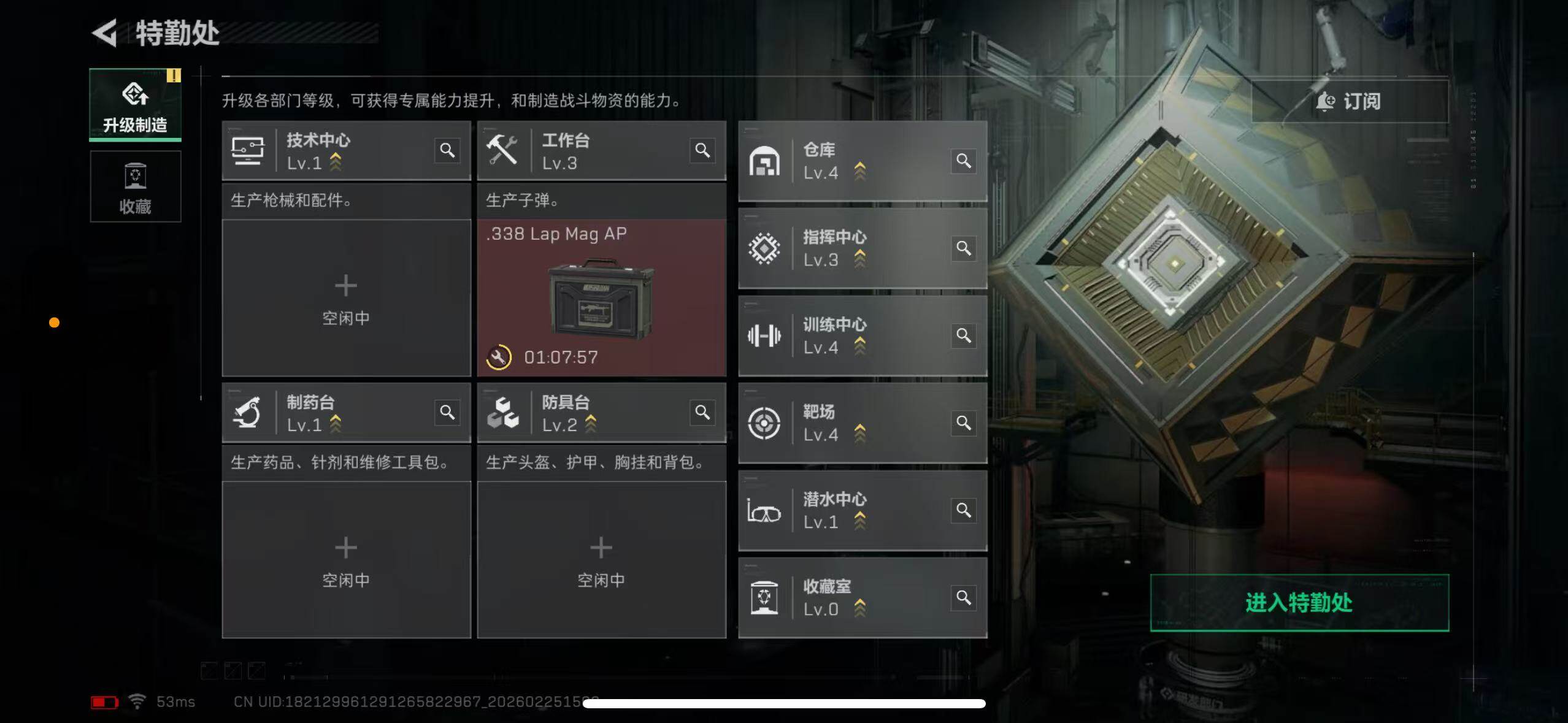This screenshot has width=1568, height=723.
Task: Go back with the arrow beside 特勤处
Action: point(104,33)
